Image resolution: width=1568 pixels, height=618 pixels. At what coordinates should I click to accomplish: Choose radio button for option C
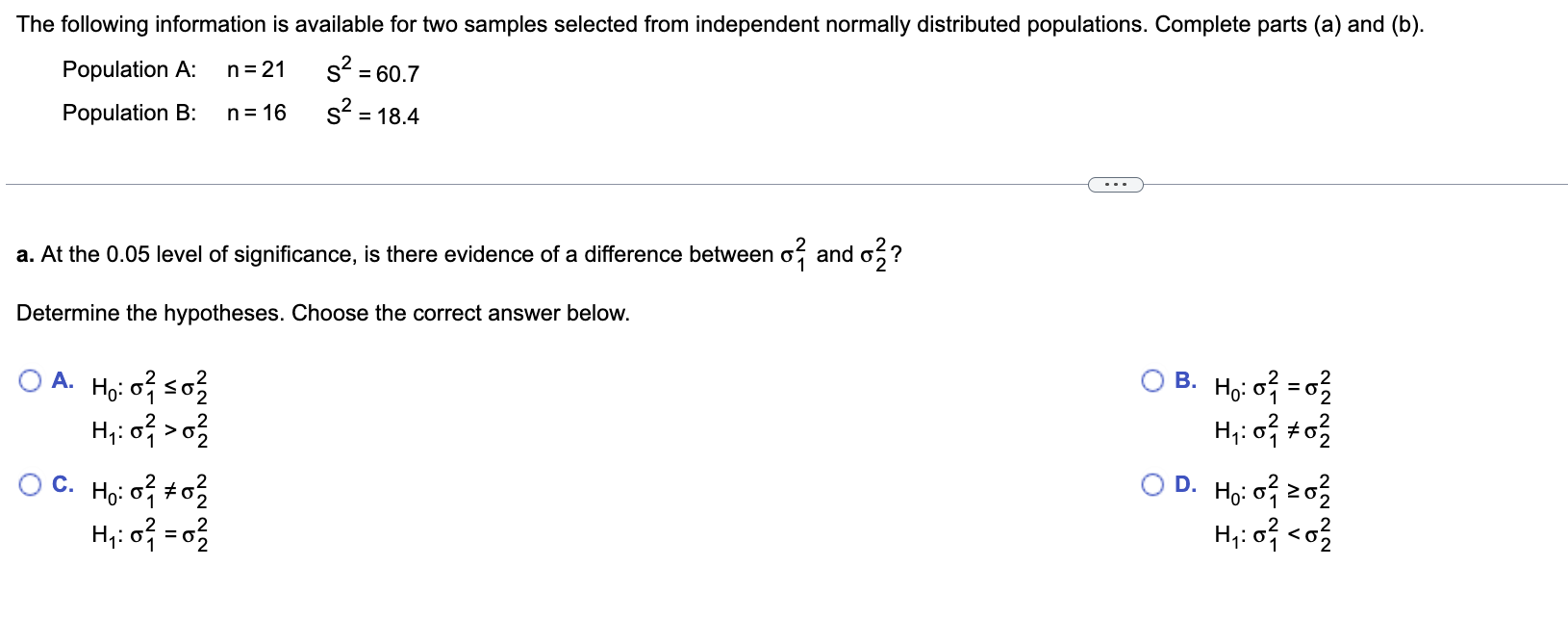tap(31, 485)
